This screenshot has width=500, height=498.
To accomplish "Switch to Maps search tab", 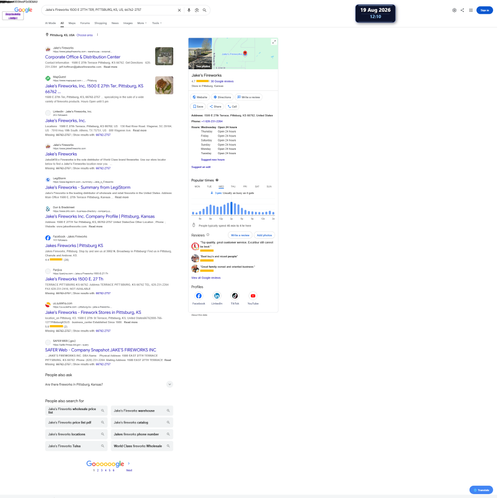I will pos(72,23).
